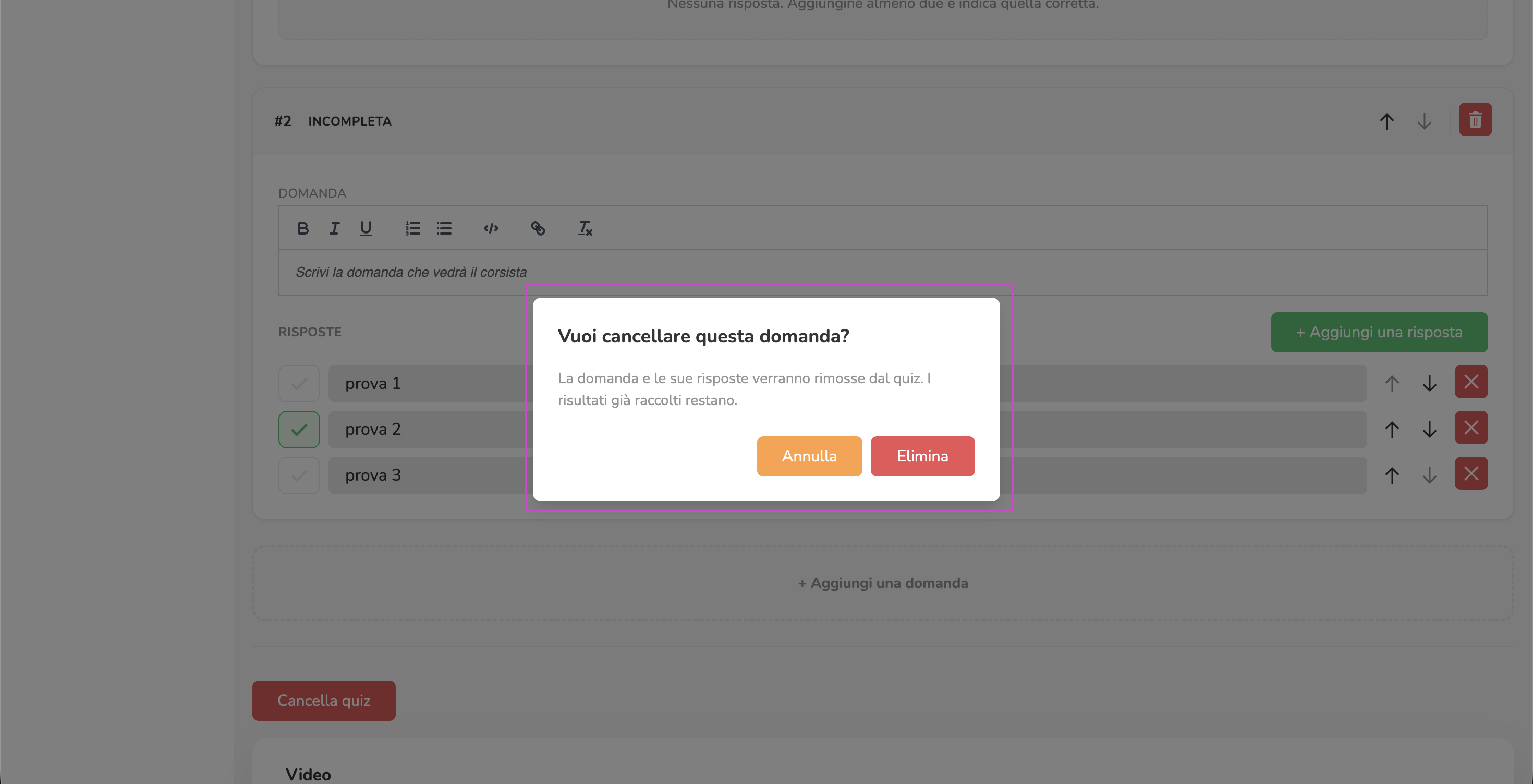Mark prova 3 as the correct answer
Screen dimensions: 1533x784
click(x=299, y=475)
